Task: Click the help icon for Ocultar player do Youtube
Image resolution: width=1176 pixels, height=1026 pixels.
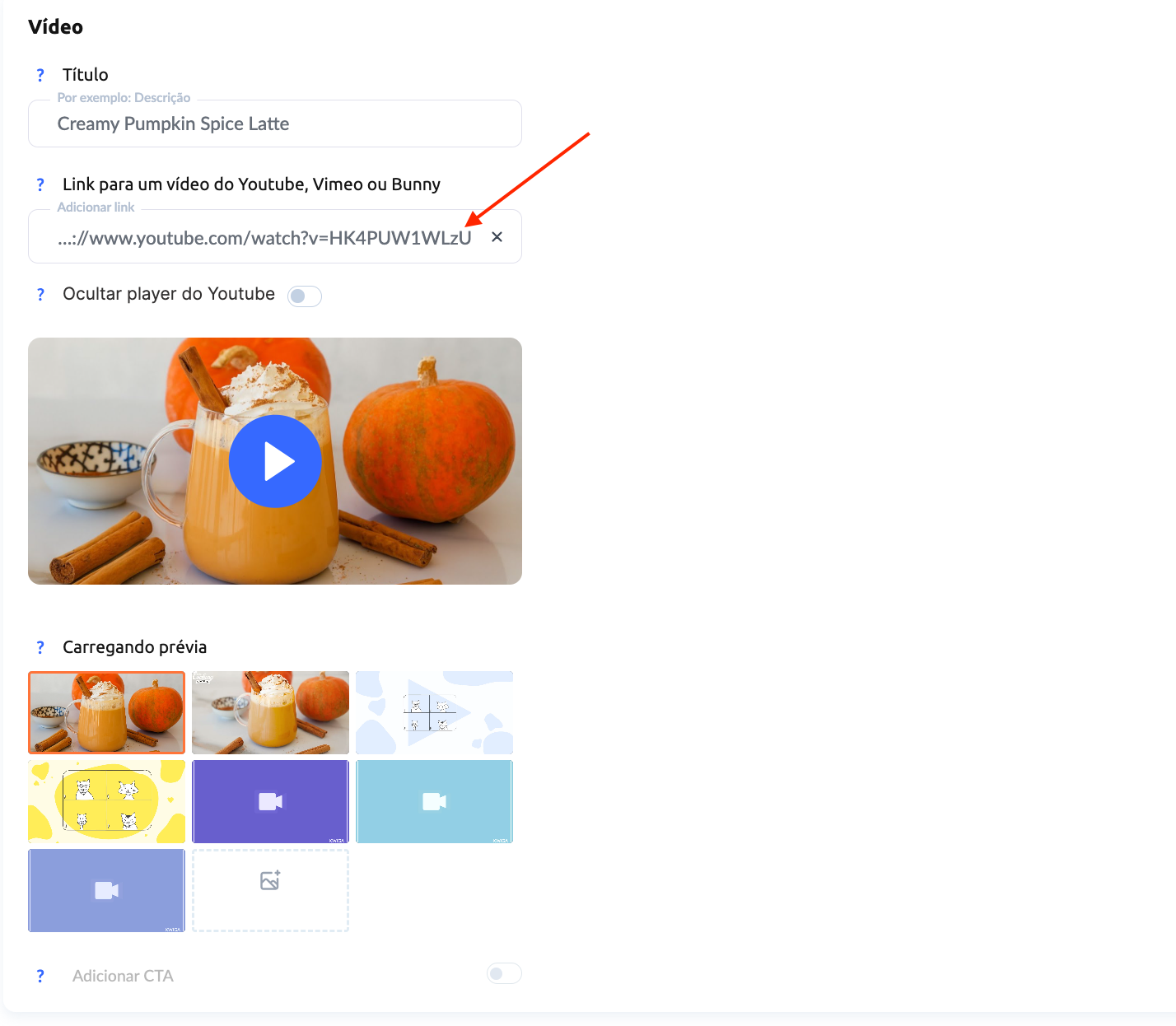Action: tap(40, 294)
